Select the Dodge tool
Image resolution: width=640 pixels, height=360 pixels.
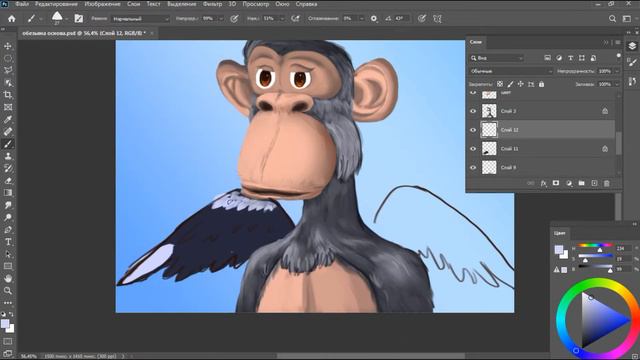pos(8,217)
